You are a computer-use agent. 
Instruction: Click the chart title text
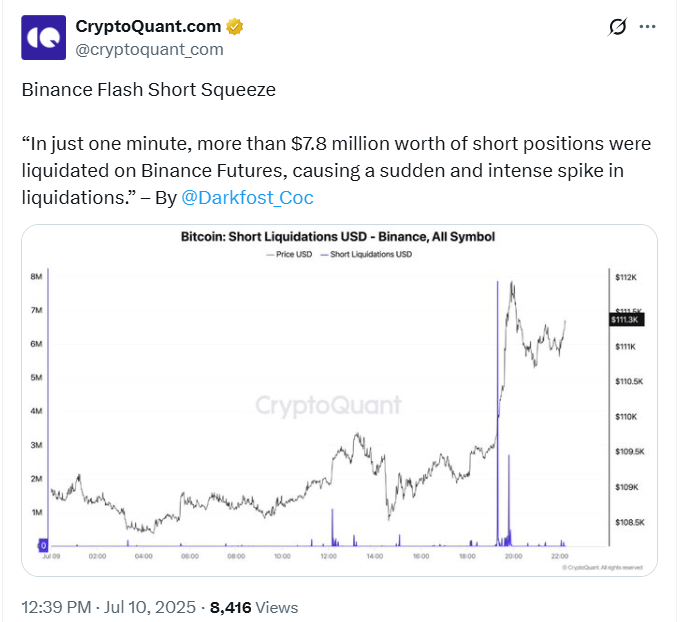click(x=338, y=238)
